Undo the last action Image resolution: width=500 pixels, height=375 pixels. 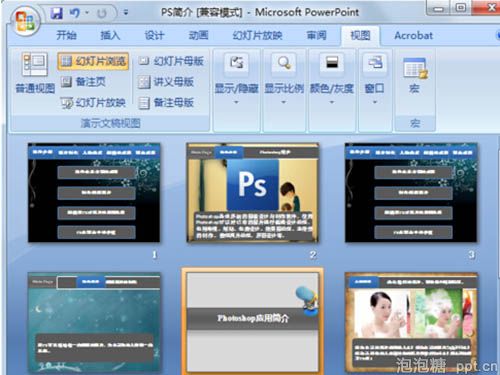tap(75, 13)
